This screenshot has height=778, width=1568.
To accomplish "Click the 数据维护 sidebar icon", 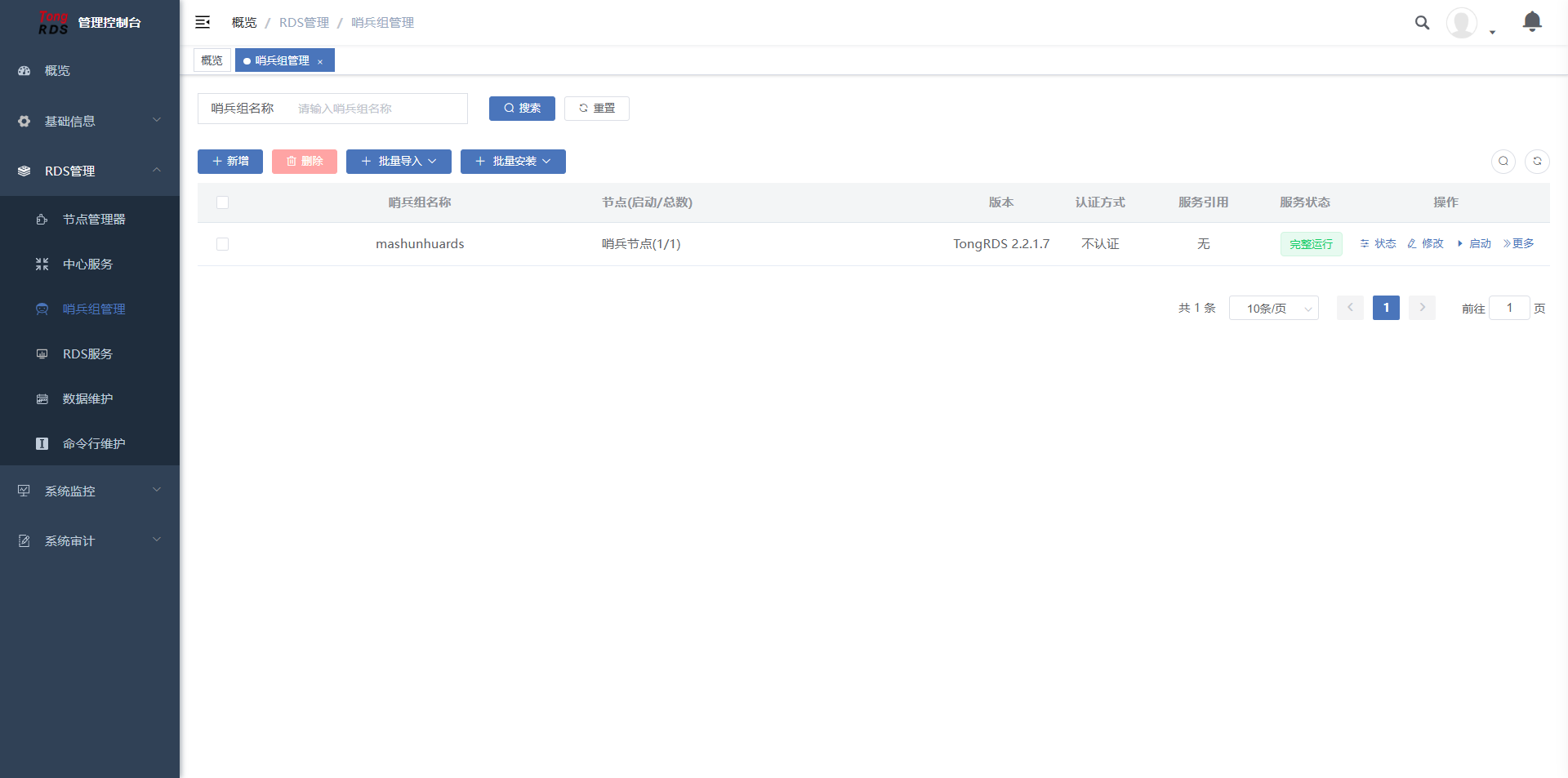I will tap(42, 399).
